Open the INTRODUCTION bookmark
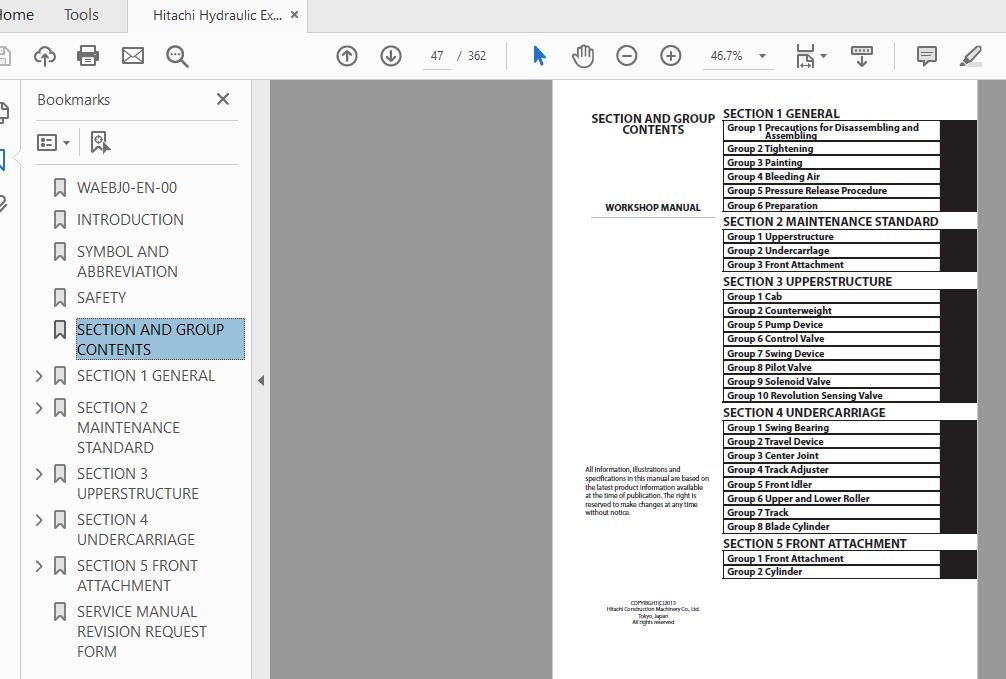The image size is (1006, 679). (130, 220)
